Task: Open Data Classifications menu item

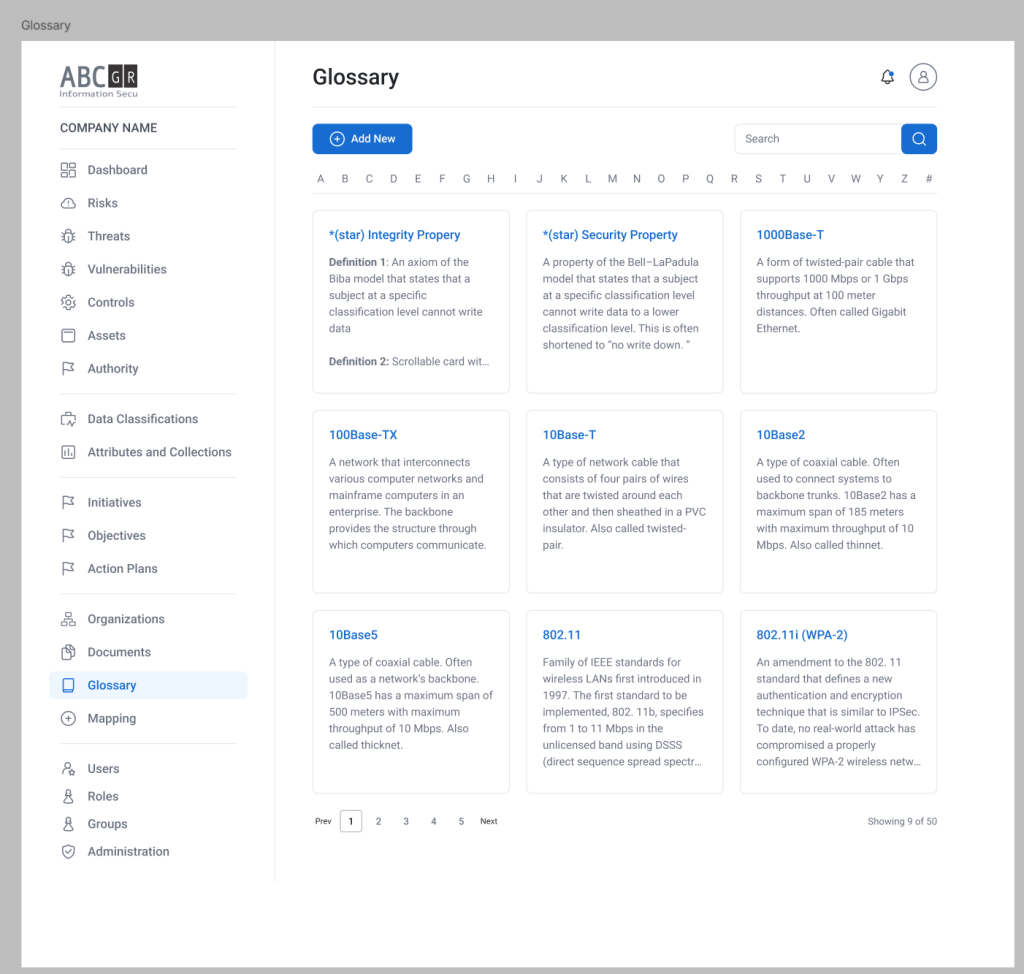Action: [x=142, y=419]
